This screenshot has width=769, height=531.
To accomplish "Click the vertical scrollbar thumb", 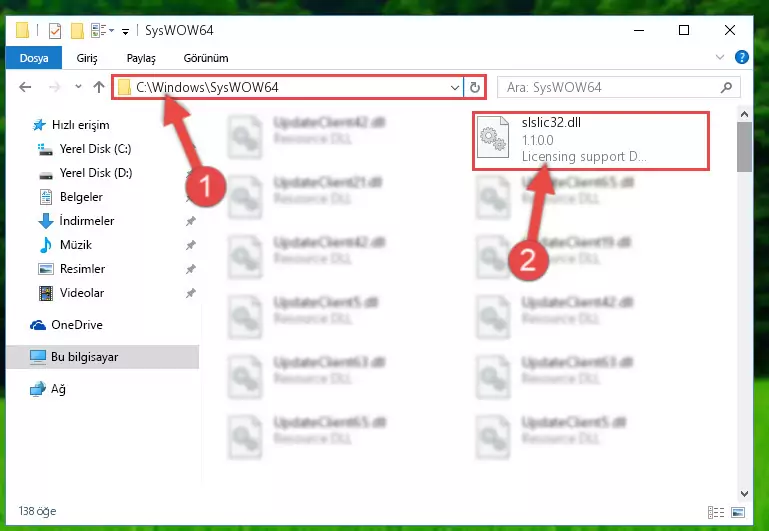I will 744,147.
